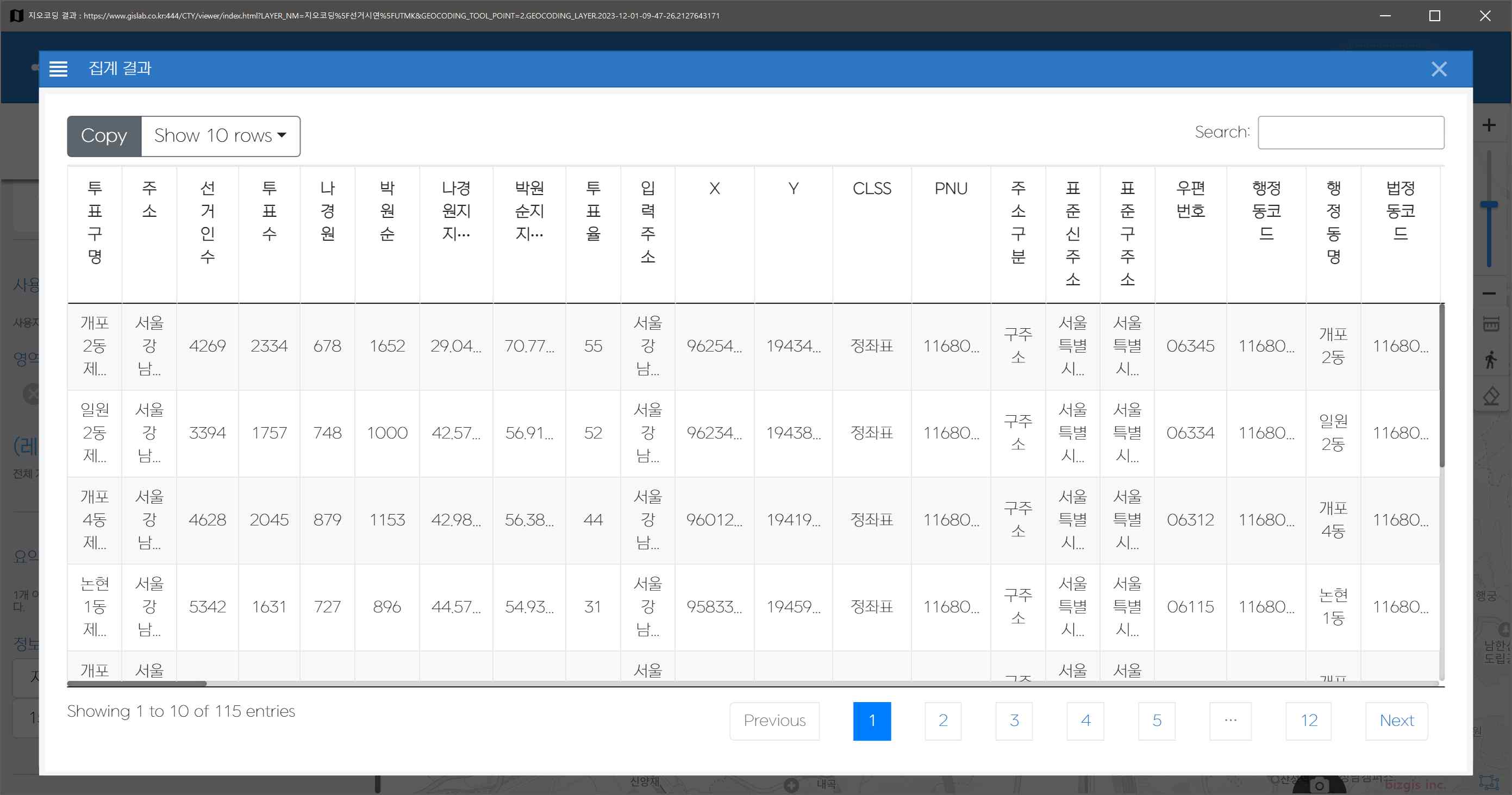The width and height of the screenshot is (1512, 795).
Task: Sort by 박원순지지율 column header
Action: point(529,234)
